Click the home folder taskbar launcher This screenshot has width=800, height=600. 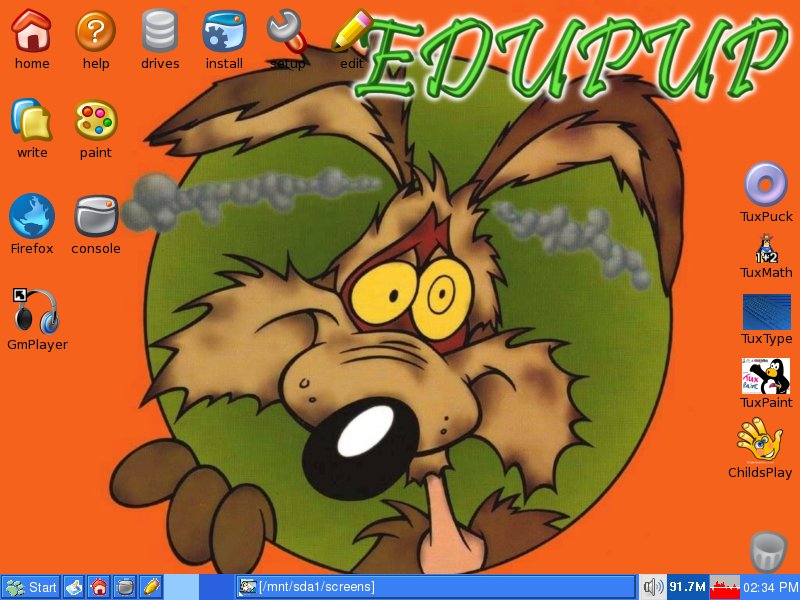pos(99,587)
